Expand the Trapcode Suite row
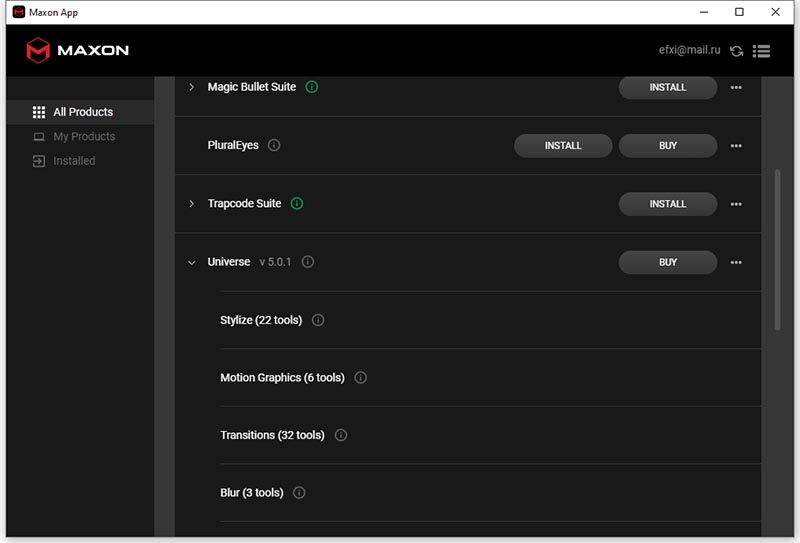 tap(191, 204)
